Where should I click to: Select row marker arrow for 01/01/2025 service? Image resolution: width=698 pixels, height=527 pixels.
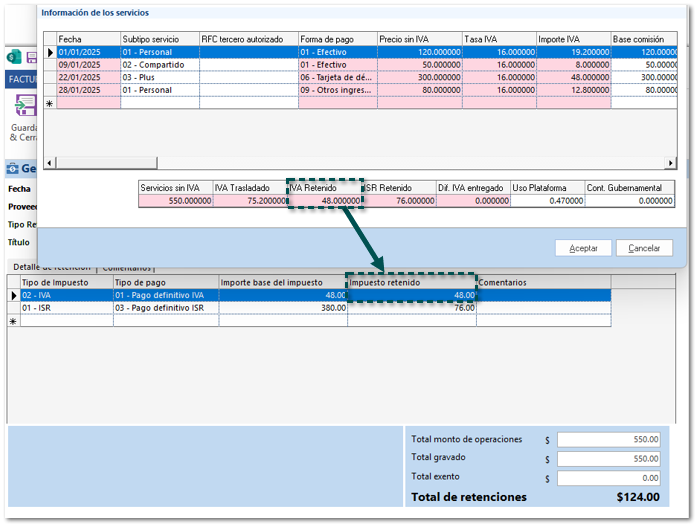tap(50, 52)
